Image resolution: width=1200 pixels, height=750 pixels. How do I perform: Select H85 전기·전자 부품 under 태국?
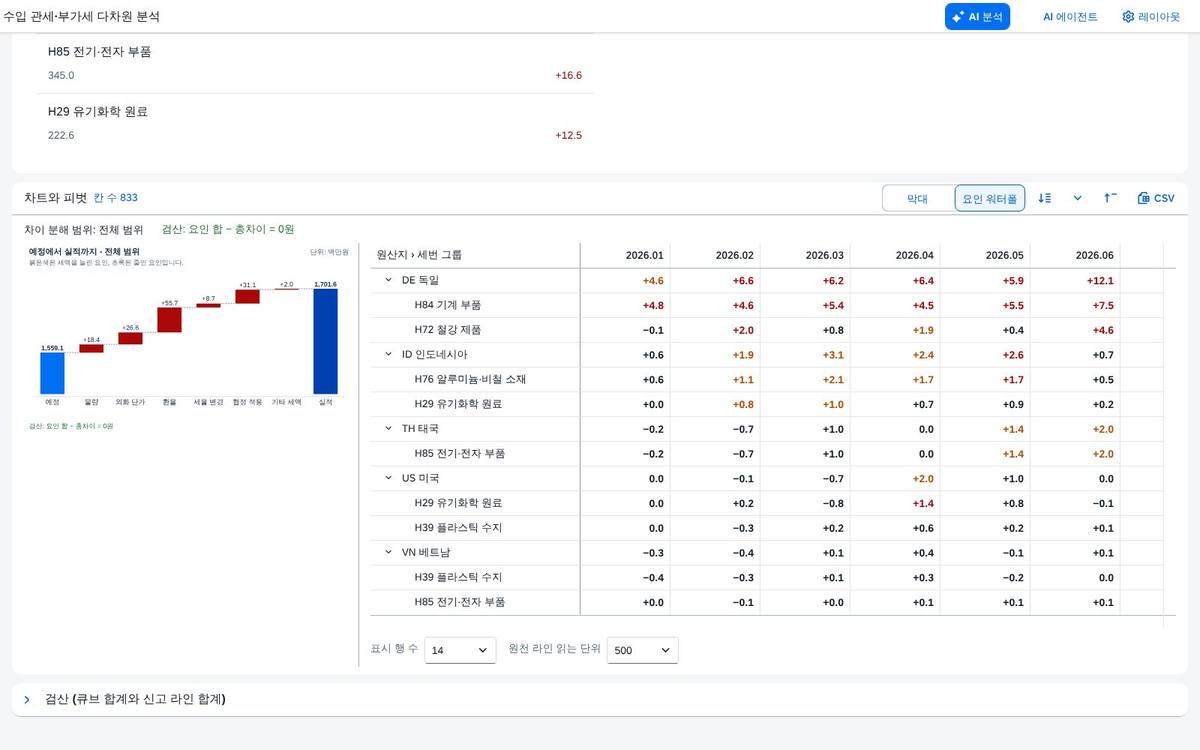tap(460, 453)
